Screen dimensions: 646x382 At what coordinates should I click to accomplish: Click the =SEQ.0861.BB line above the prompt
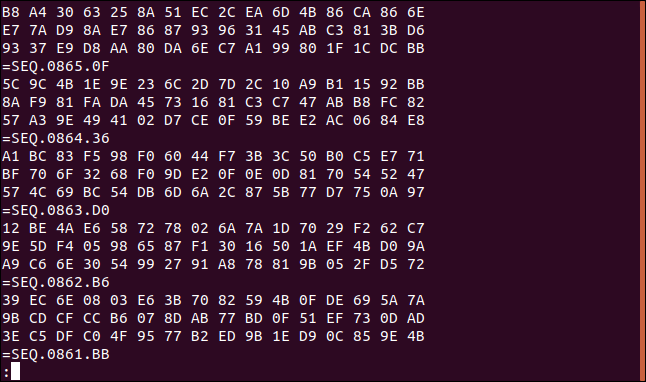click(56, 354)
